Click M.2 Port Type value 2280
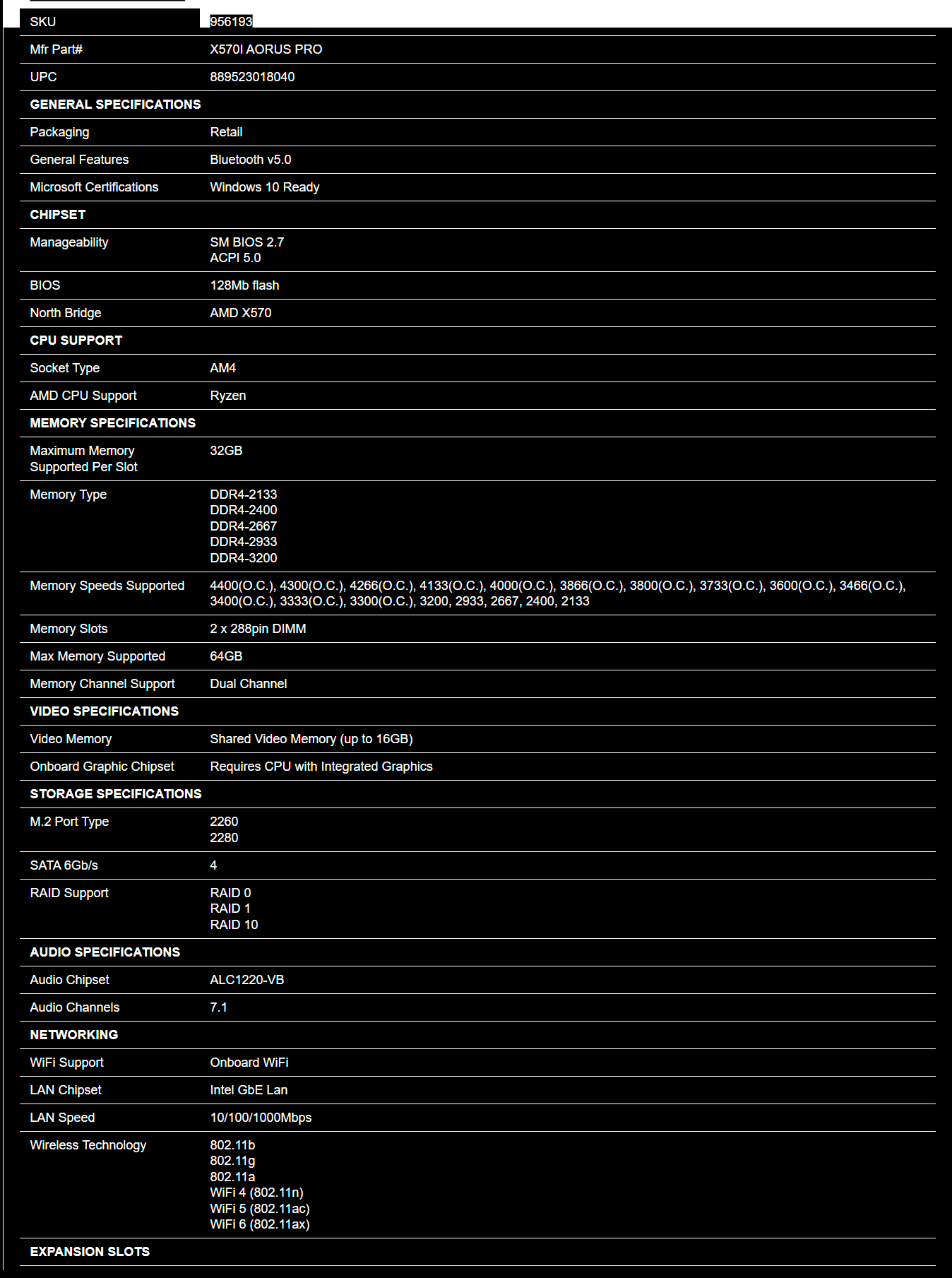 pyautogui.click(x=224, y=838)
